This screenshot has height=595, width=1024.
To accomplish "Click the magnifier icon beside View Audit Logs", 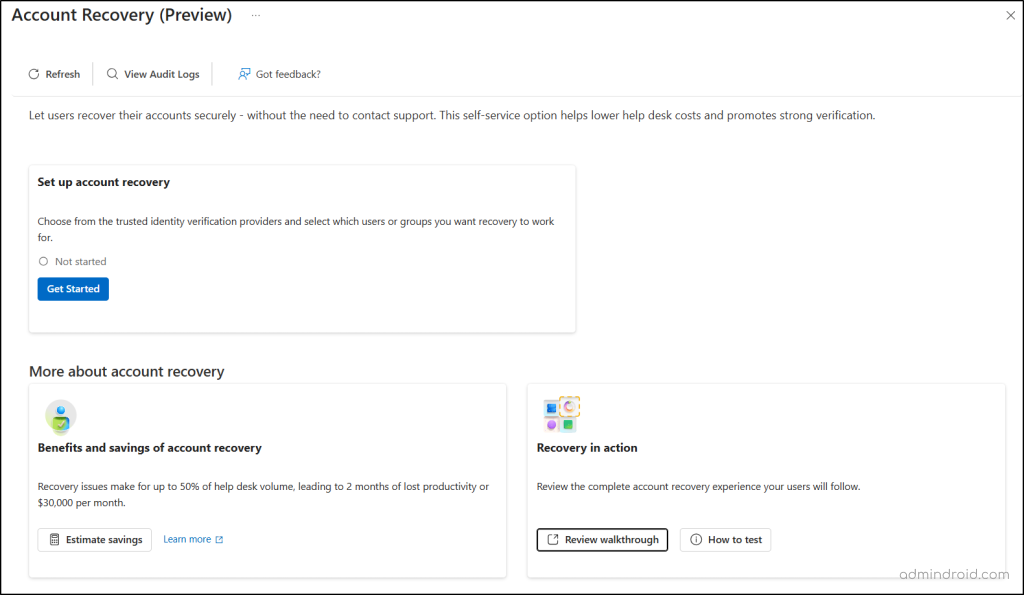I will 110,73.
